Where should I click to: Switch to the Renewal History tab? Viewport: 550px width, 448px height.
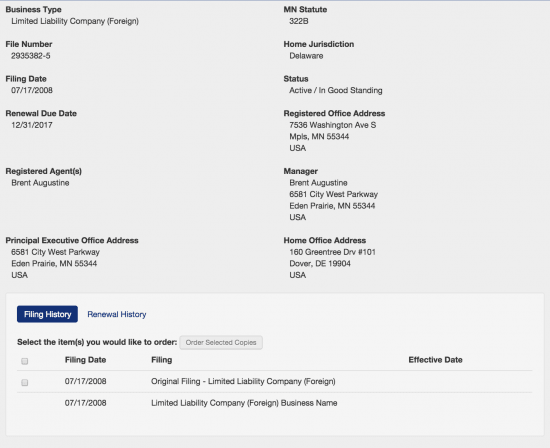[117, 314]
